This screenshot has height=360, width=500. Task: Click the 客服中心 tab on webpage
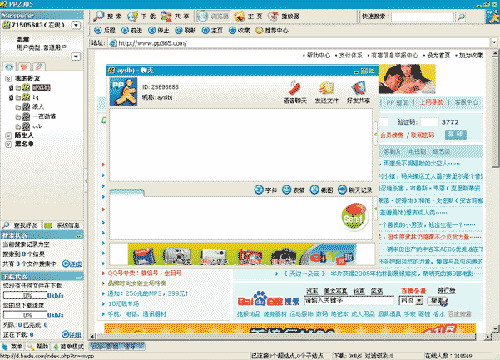point(466,103)
